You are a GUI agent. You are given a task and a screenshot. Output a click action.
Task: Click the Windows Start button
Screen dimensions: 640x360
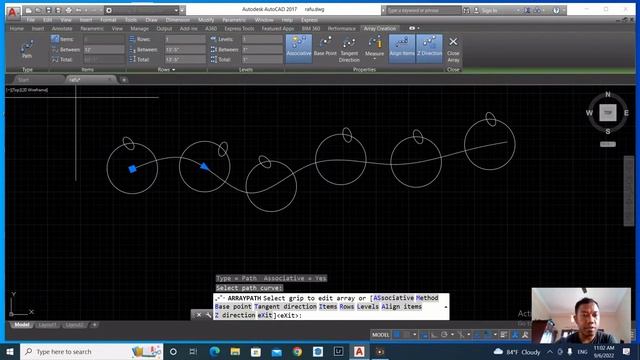point(10,352)
